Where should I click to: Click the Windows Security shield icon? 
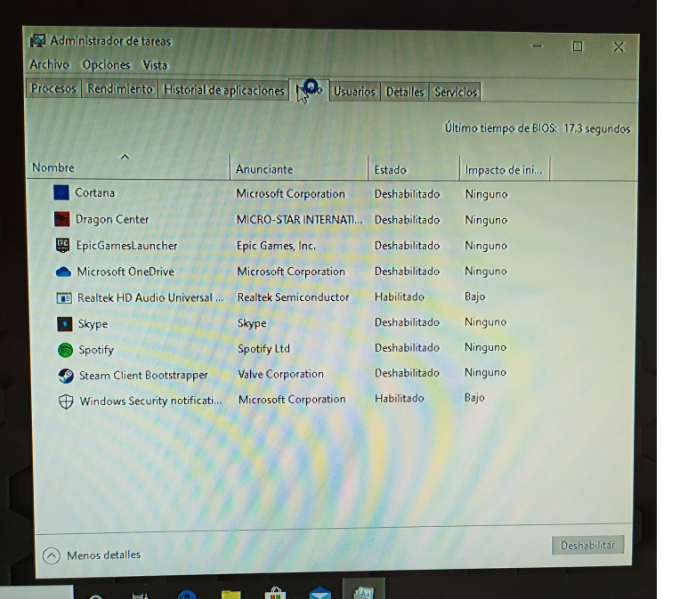pyautogui.click(x=66, y=401)
